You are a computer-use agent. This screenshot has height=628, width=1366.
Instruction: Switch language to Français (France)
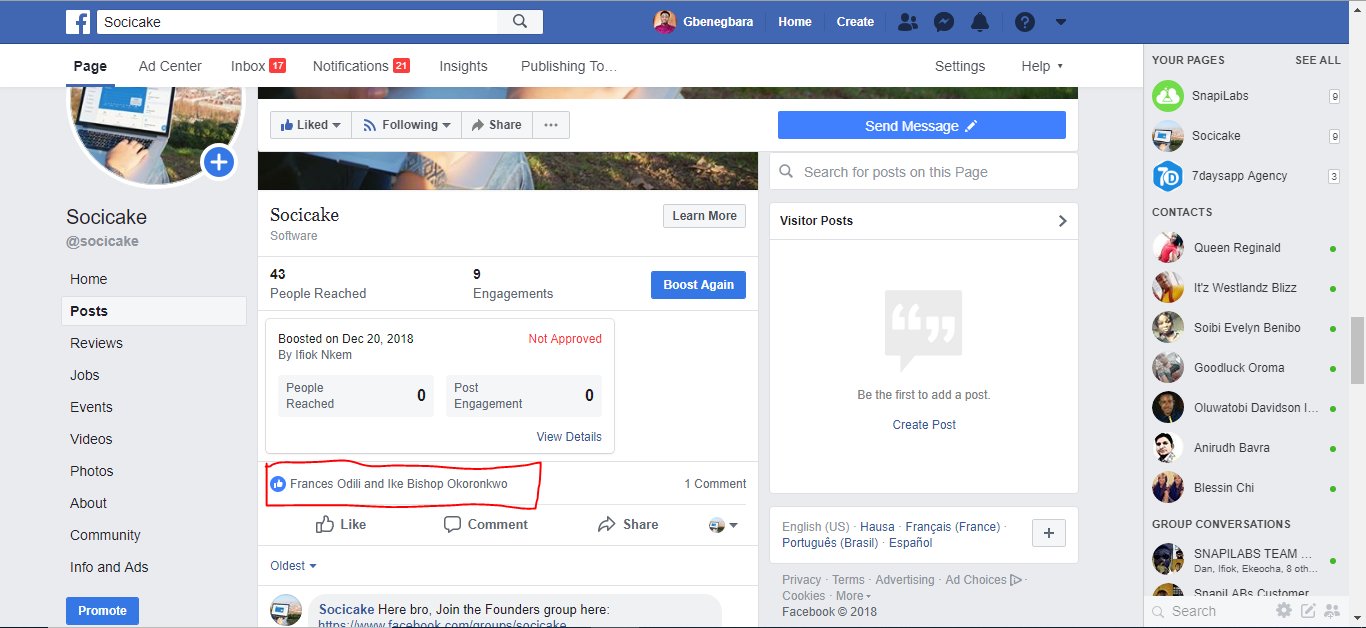click(952, 527)
